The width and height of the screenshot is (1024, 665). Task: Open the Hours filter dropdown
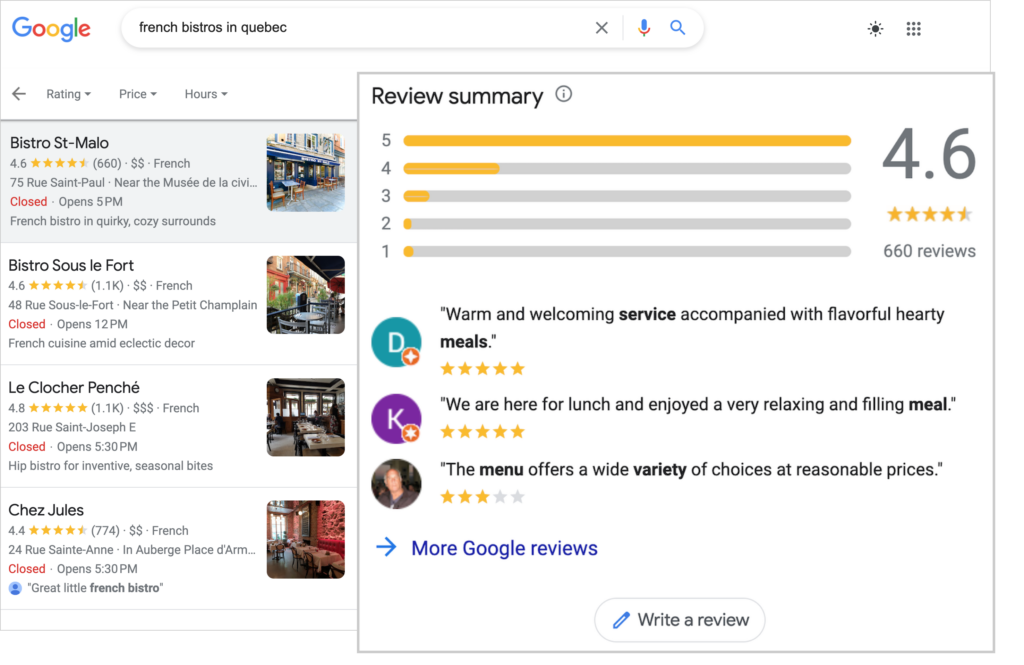point(206,94)
